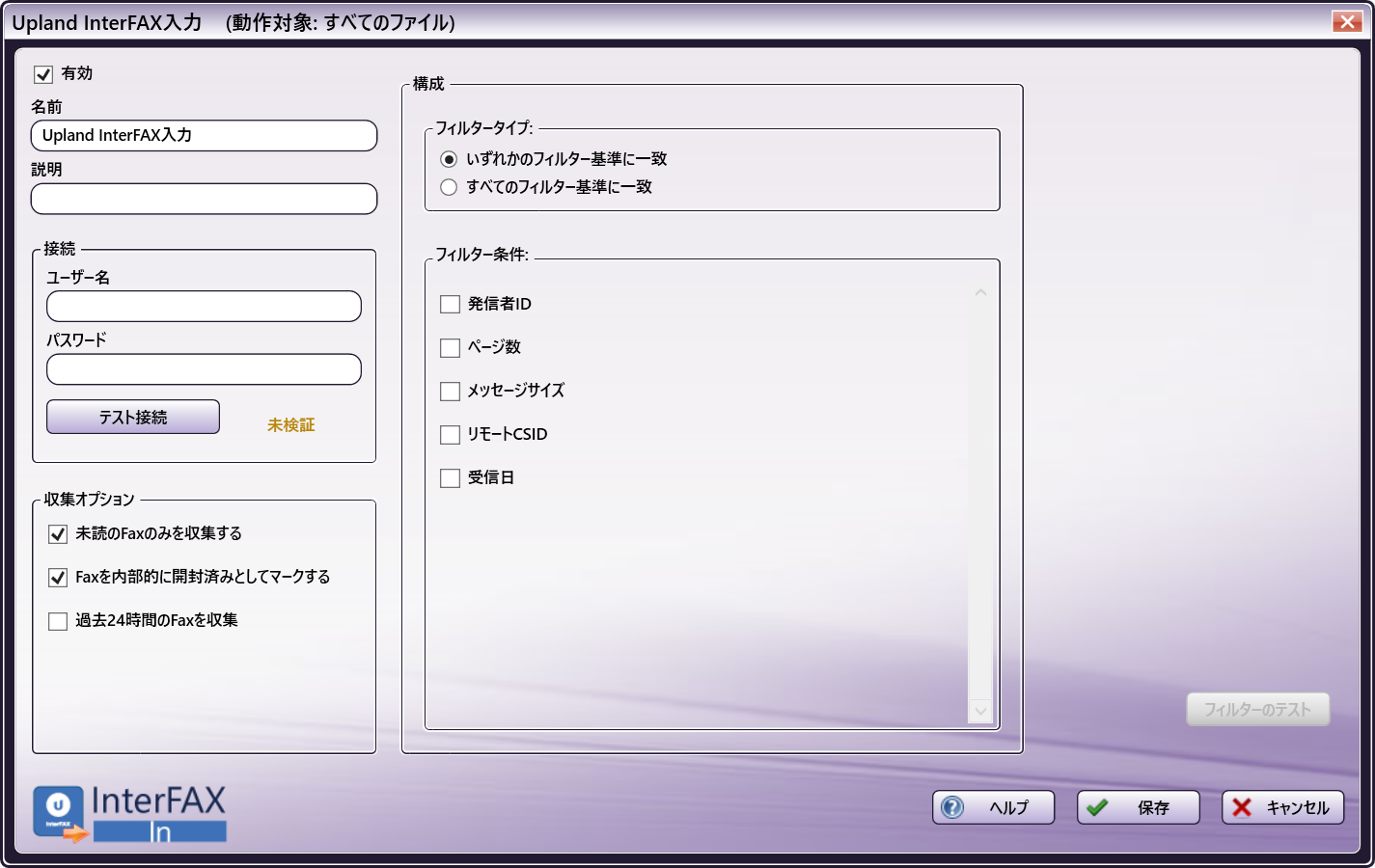Image resolution: width=1375 pixels, height=868 pixels.
Task: Click the 説明 input field
Action: pos(204,199)
